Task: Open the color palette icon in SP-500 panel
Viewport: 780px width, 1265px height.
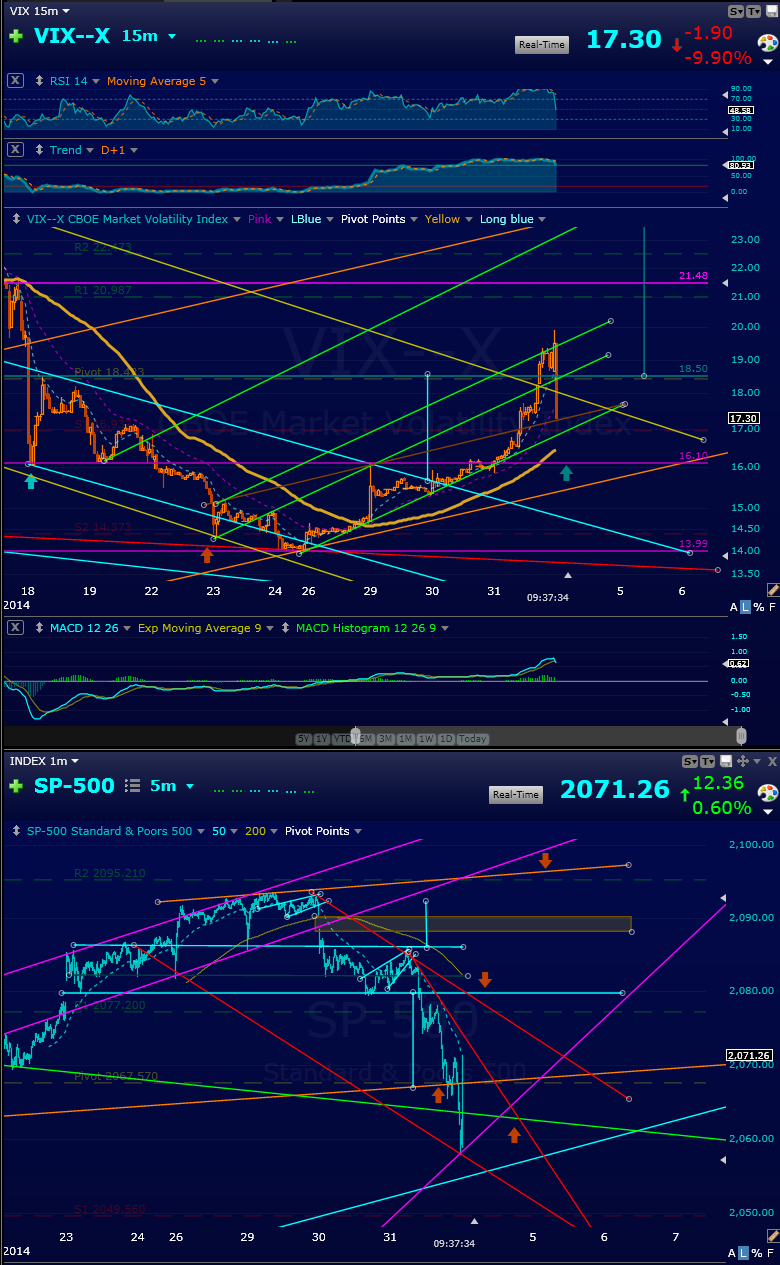Action: coord(767,793)
